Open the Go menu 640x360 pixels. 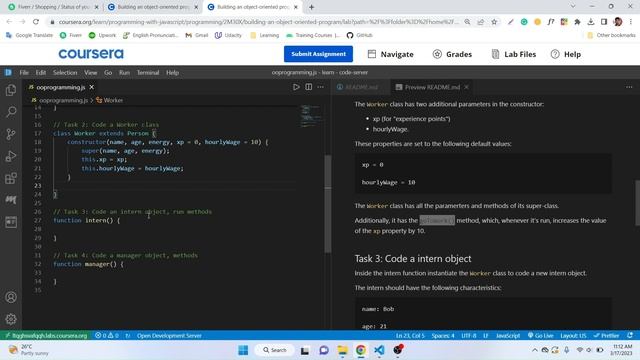click(108, 72)
